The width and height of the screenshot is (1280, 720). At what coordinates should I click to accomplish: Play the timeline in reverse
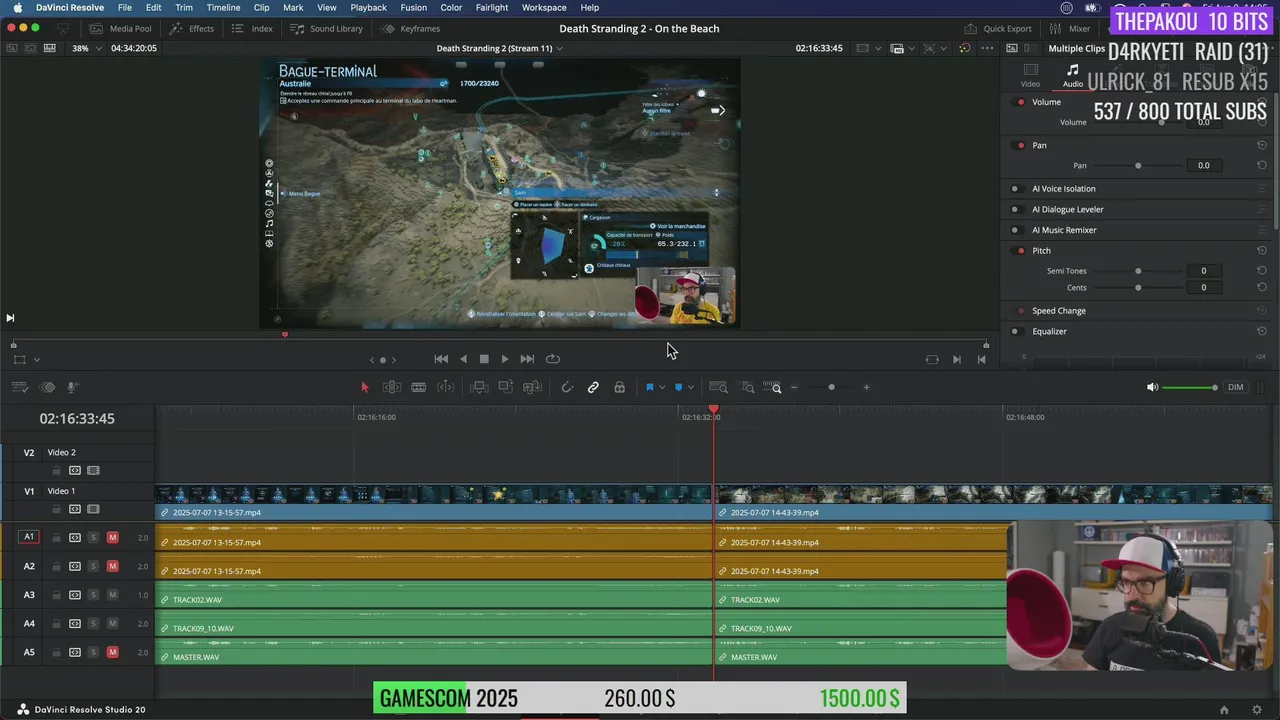(x=463, y=359)
